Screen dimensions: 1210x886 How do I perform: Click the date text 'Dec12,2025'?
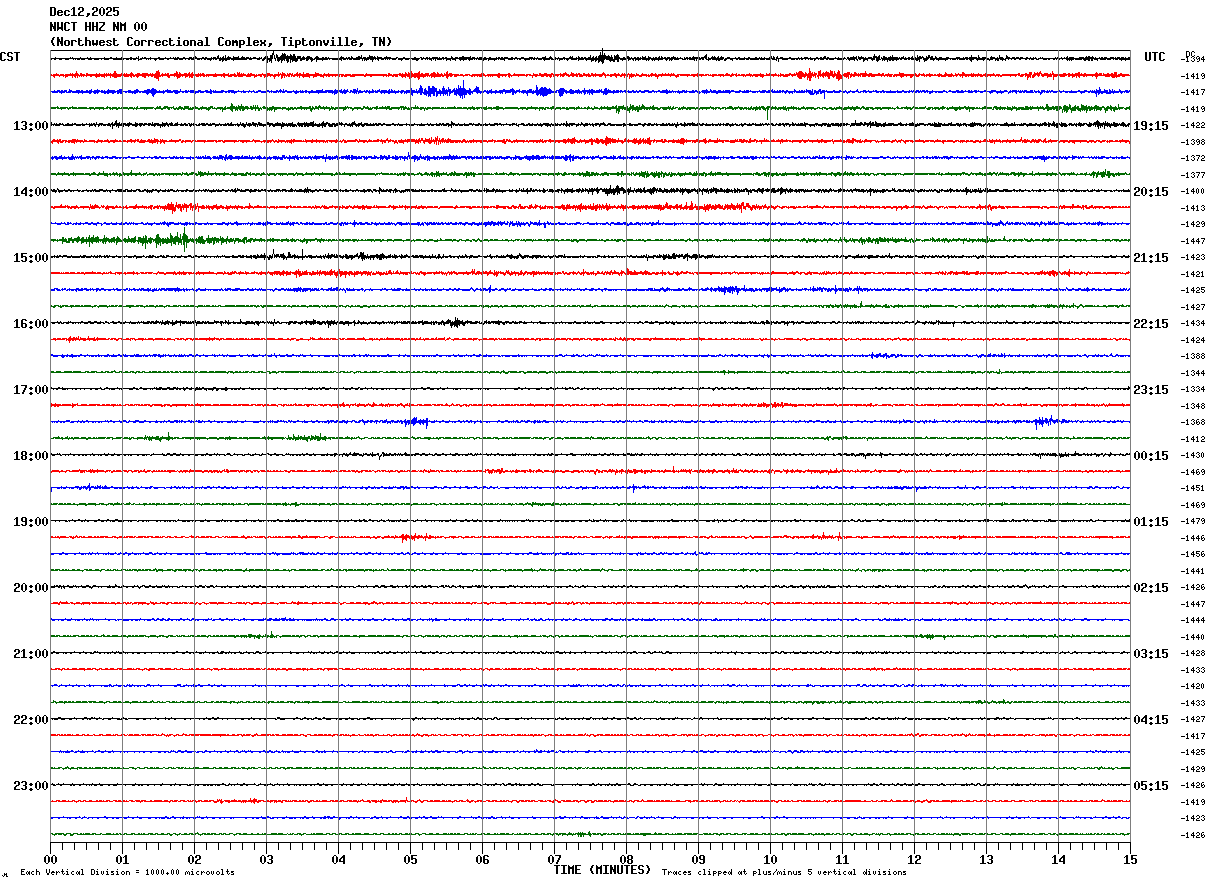[84, 12]
